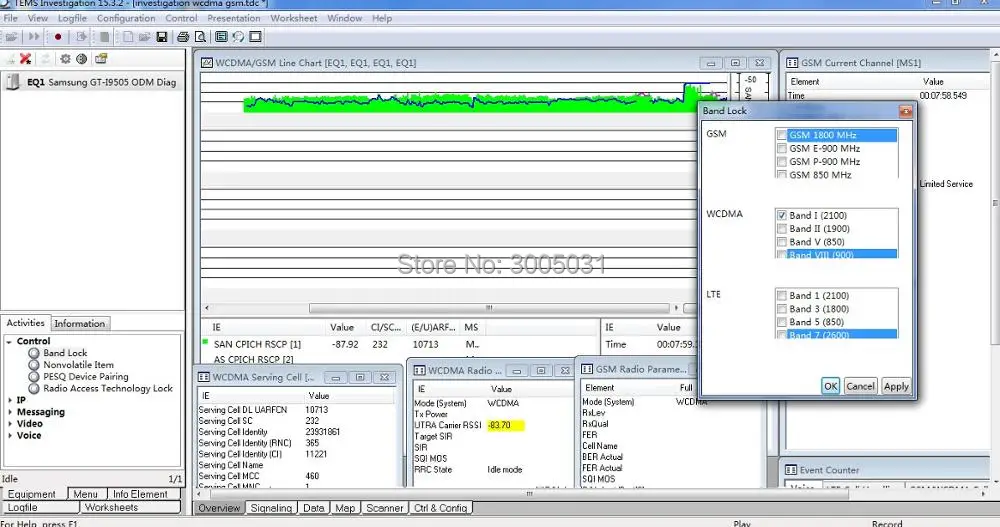The width and height of the screenshot is (1000, 527).
Task: Click the open workspace icon beside Save
Action: coord(145,37)
